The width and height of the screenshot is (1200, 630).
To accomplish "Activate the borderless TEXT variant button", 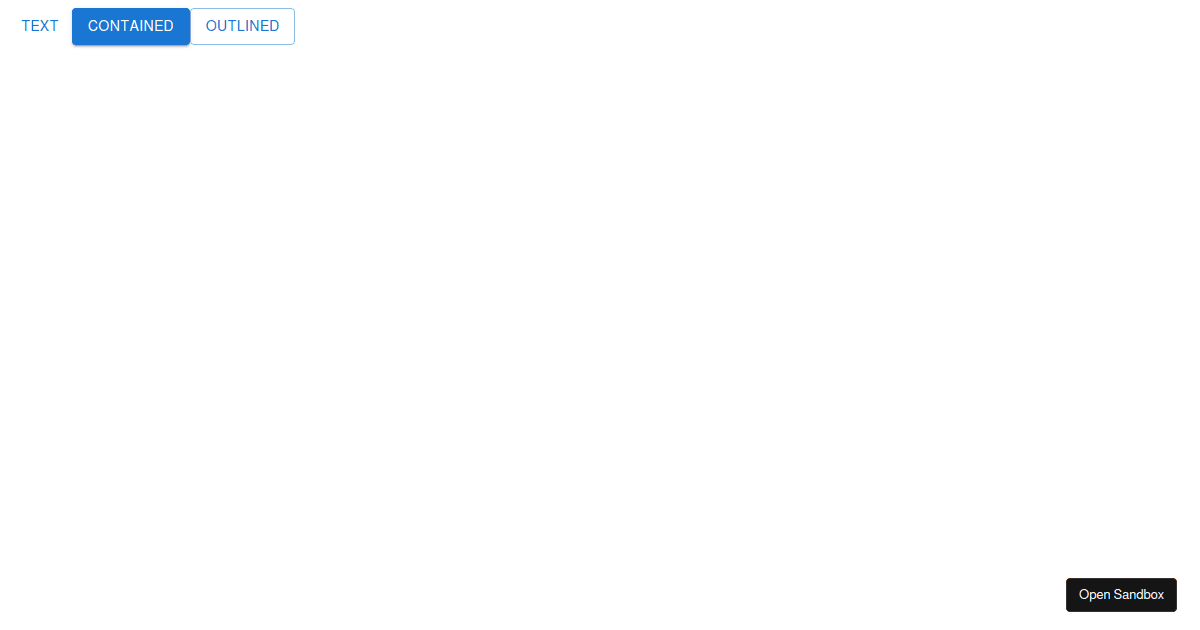I will coord(40,26).
